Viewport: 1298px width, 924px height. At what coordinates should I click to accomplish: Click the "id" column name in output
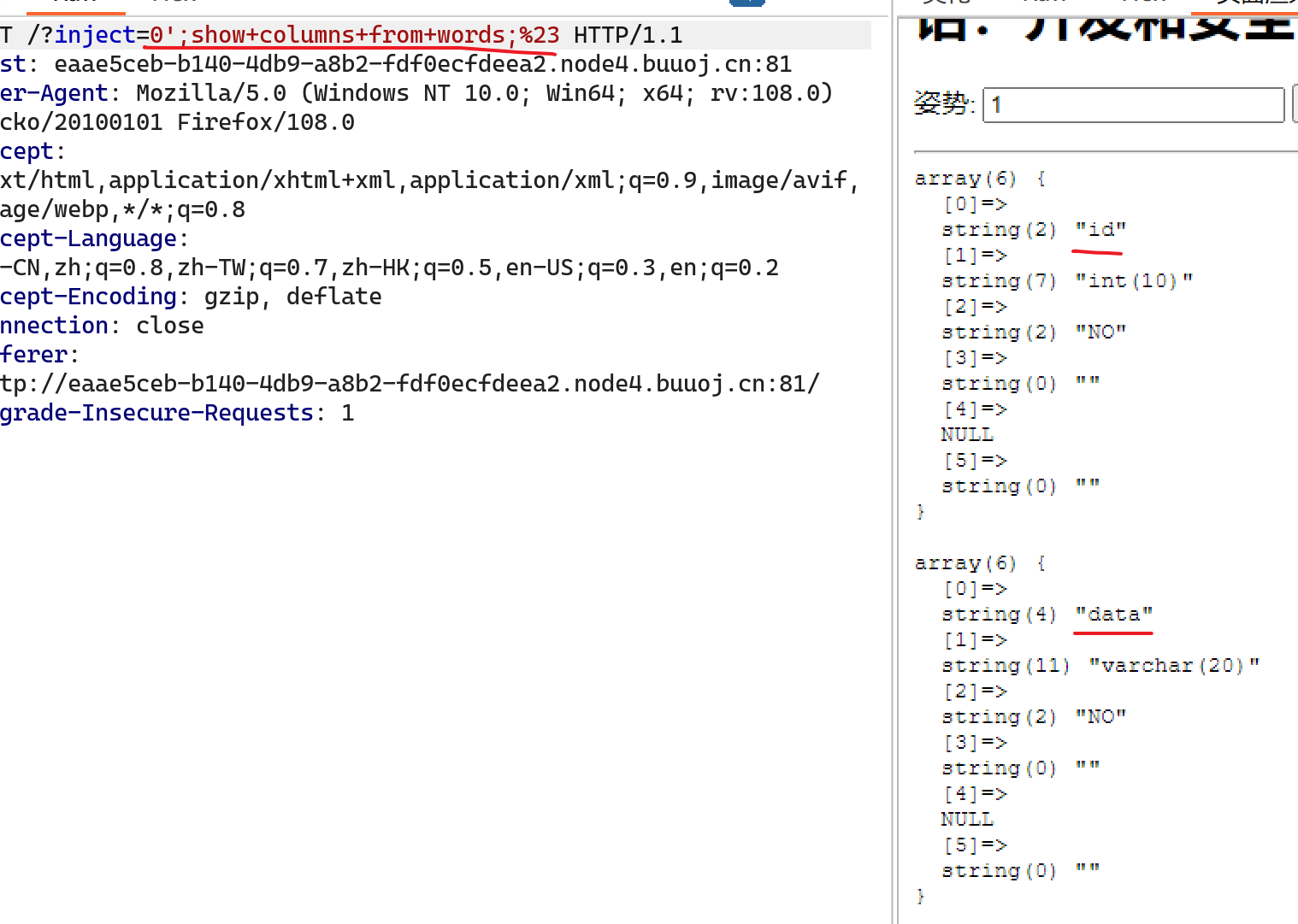[1101, 229]
